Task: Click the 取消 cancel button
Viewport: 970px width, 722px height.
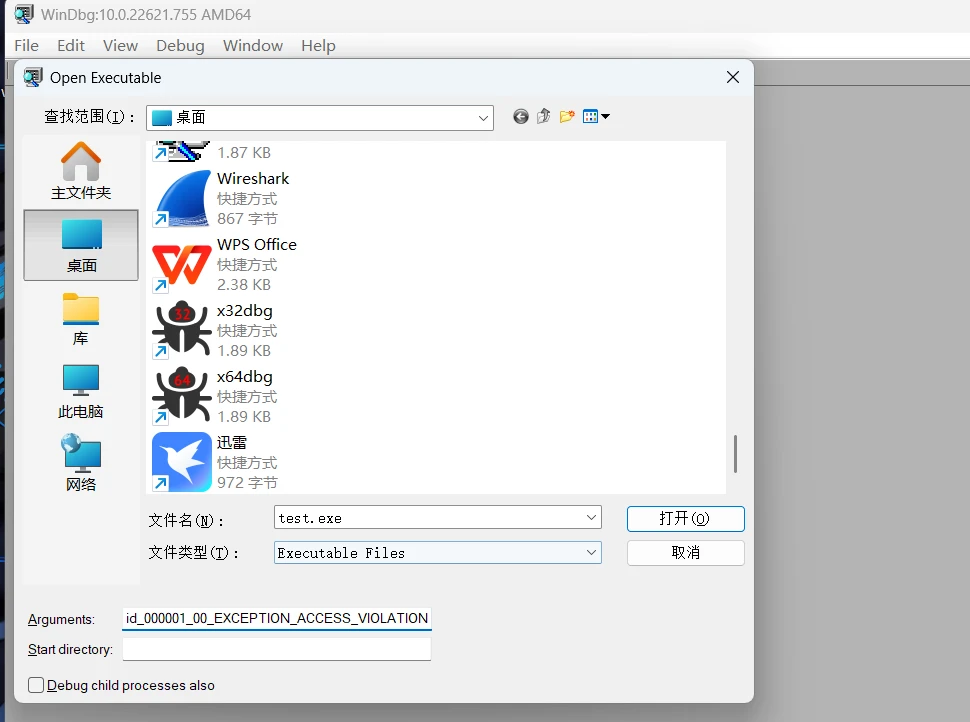Action: click(x=685, y=552)
